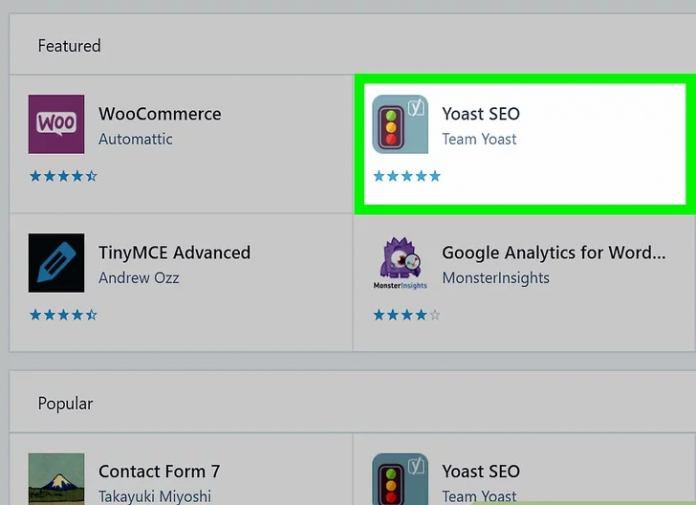696x505 pixels.
Task: Open the Yoast SEO title under Popular
Action: pyautogui.click(x=481, y=471)
